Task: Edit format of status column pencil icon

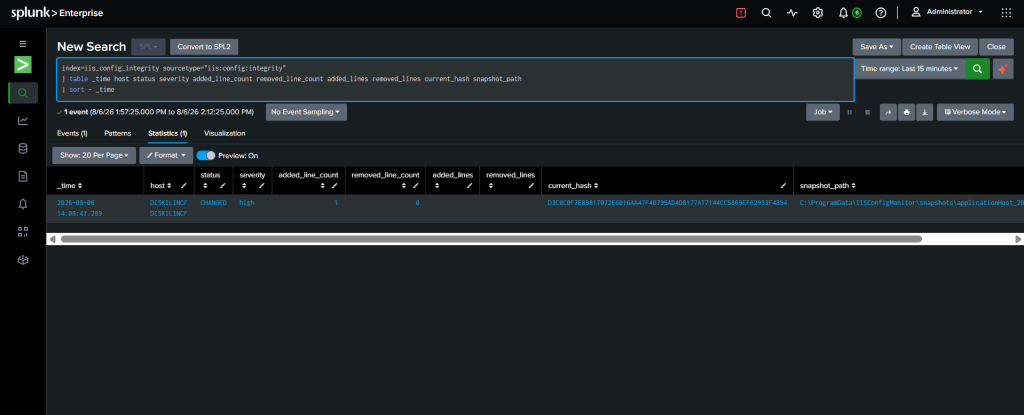Action: [222, 187]
